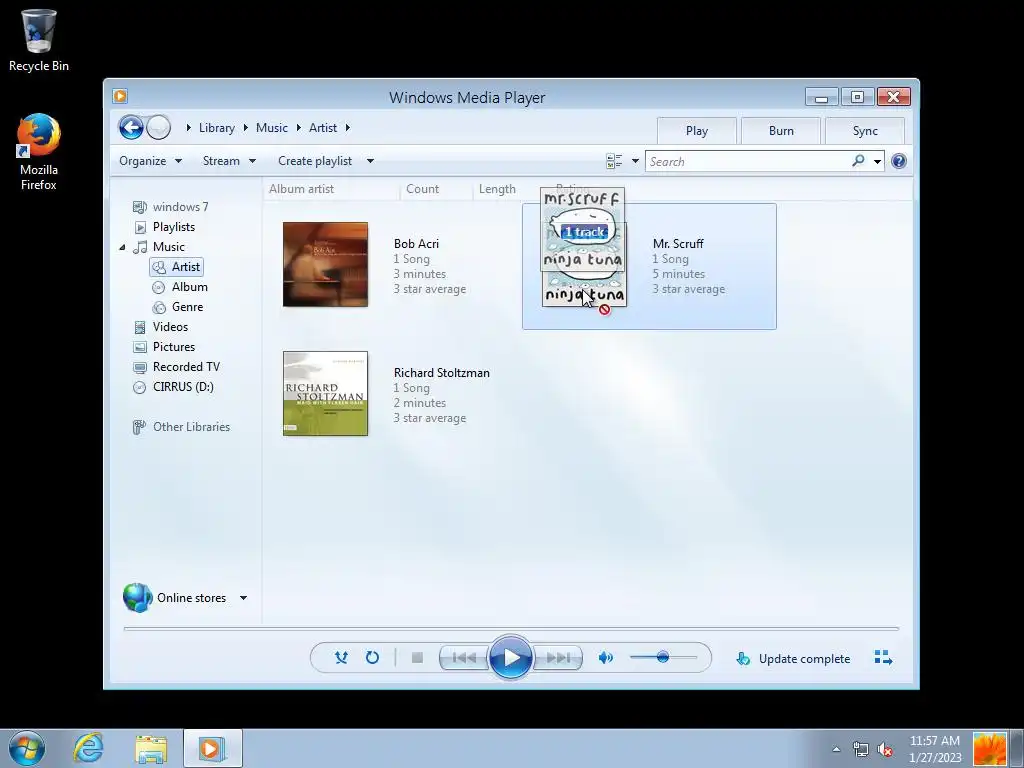Adjust the volume slider

[663, 657]
